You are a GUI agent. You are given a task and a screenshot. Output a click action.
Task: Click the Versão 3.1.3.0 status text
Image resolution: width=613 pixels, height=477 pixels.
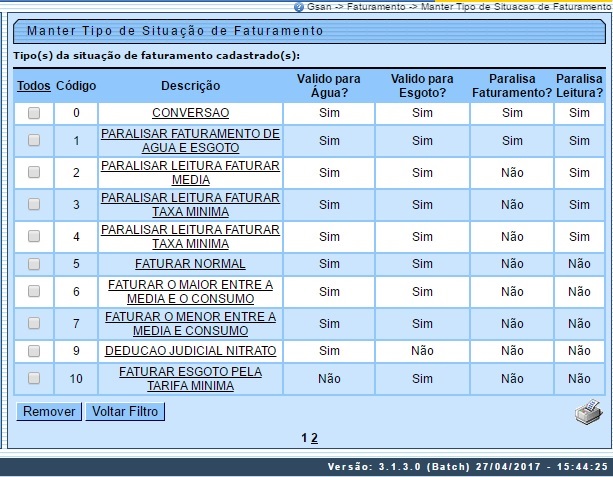point(468,467)
